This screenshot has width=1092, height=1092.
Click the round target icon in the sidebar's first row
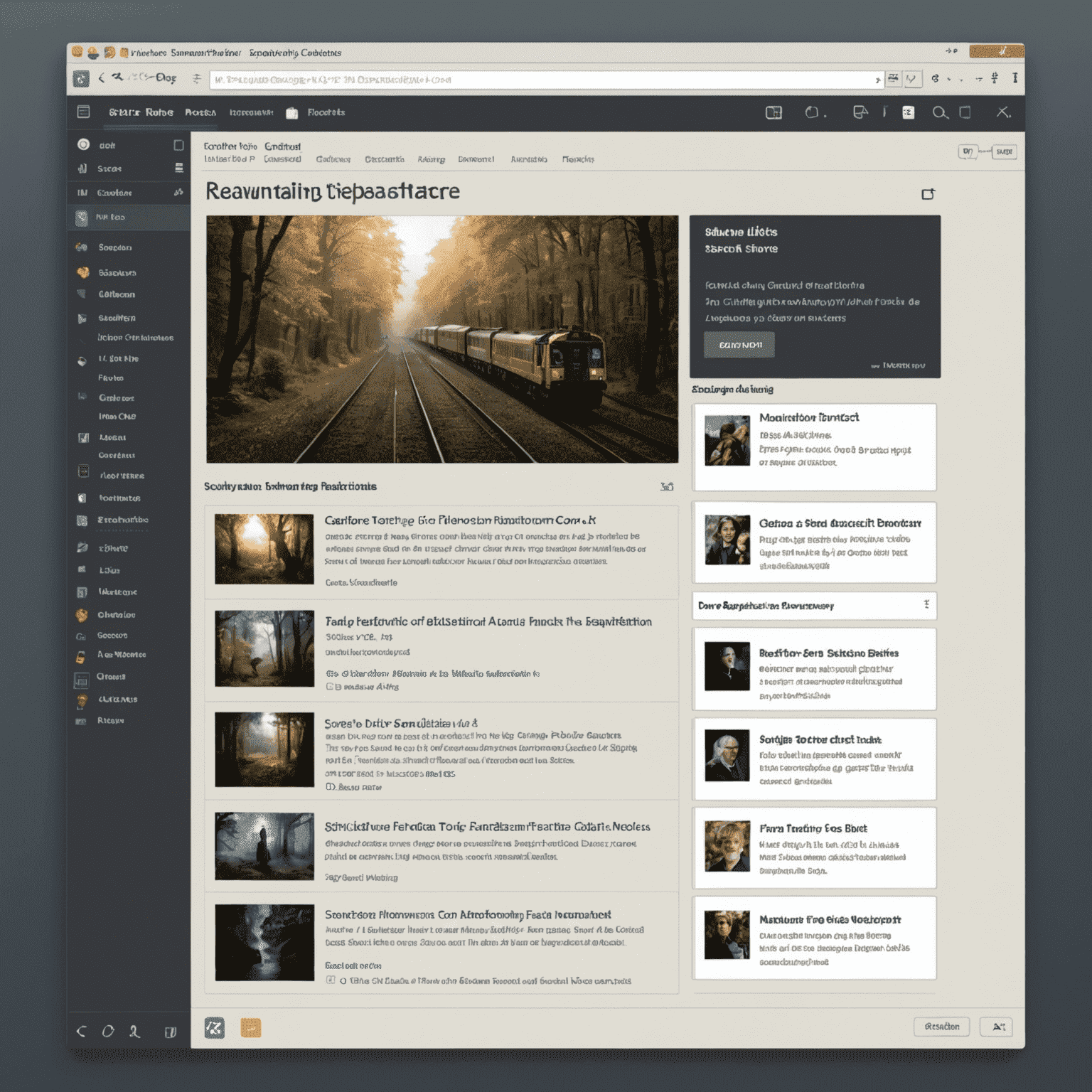coord(83,144)
